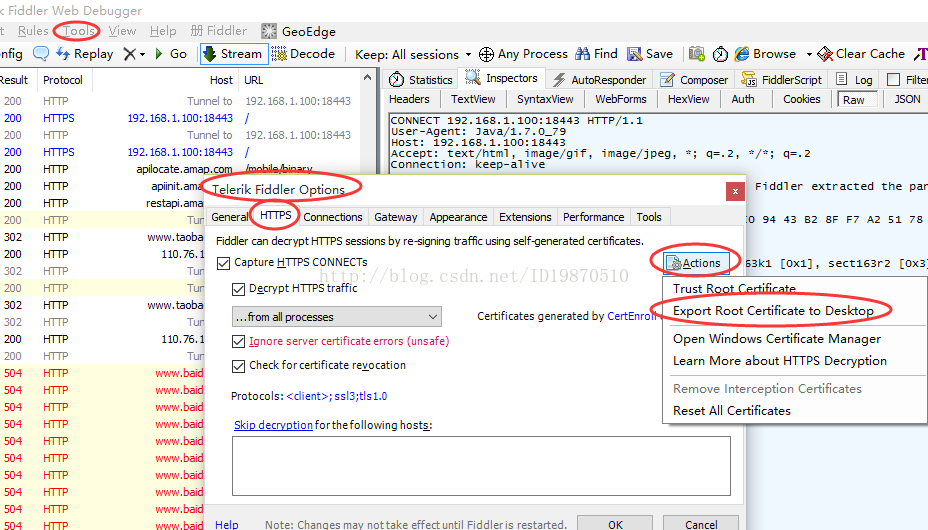Select Export Root Certificate to Desktop

click(773, 311)
